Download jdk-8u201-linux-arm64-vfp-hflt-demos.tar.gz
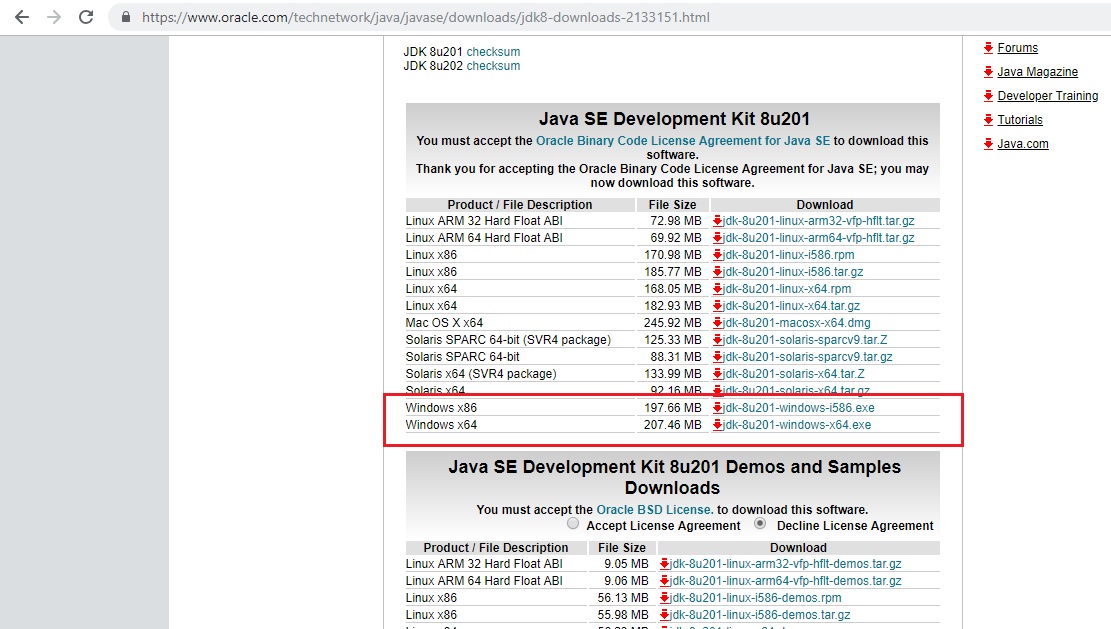 [786, 581]
